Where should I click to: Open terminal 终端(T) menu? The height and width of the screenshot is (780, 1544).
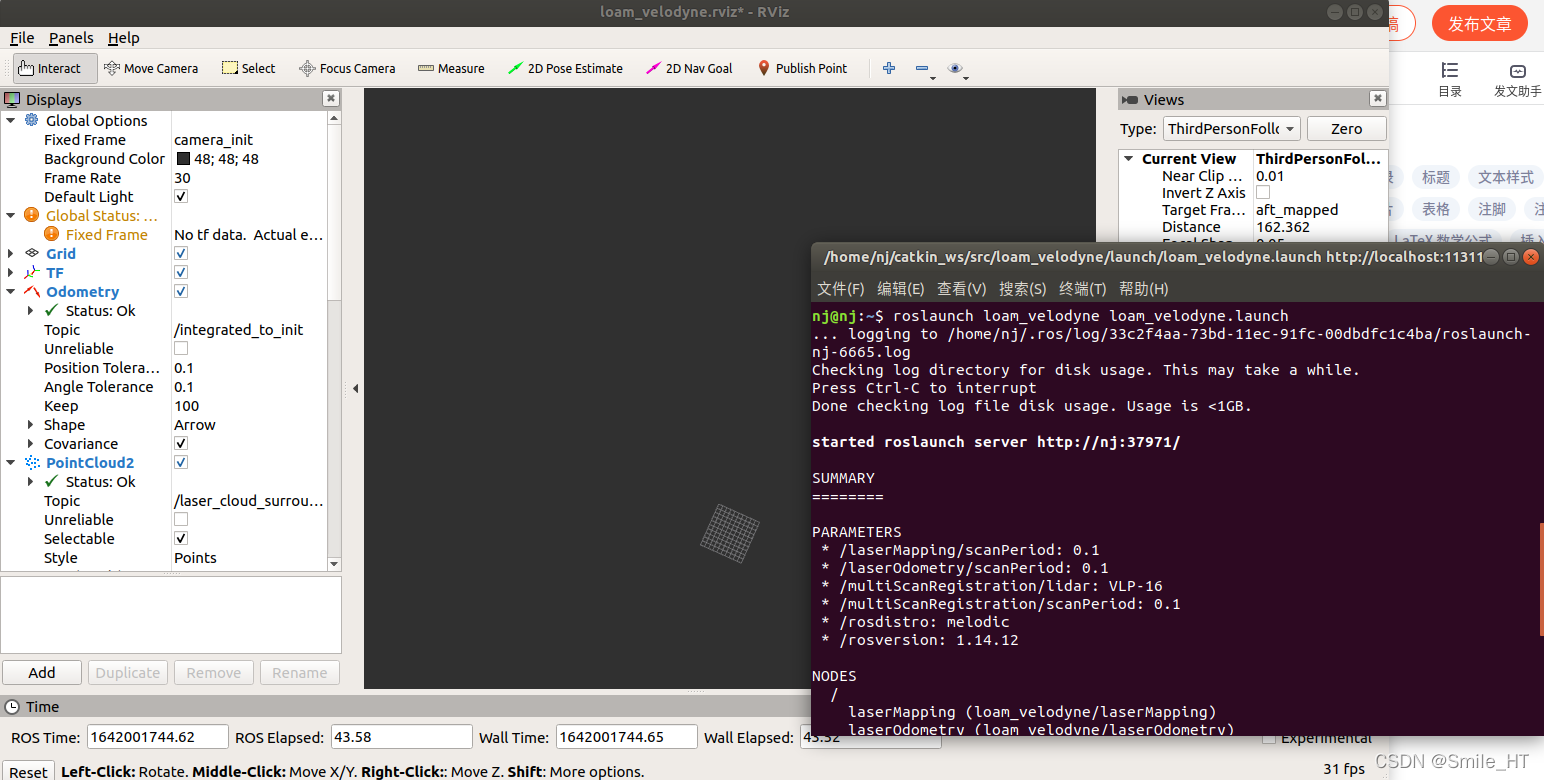[1082, 288]
